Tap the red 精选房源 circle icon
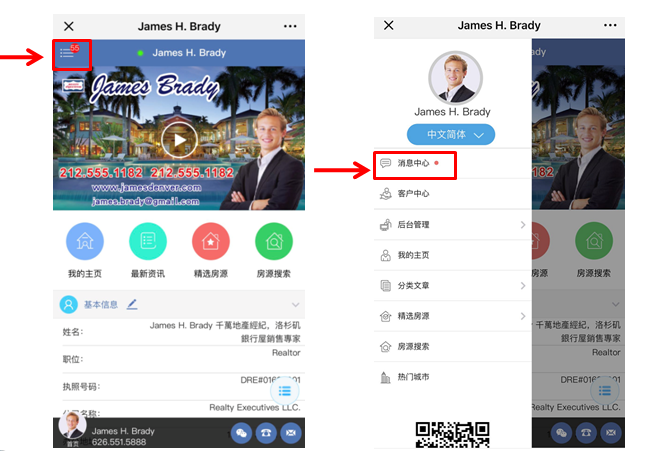The width and height of the screenshot is (645, 451). tap(211, 241)
